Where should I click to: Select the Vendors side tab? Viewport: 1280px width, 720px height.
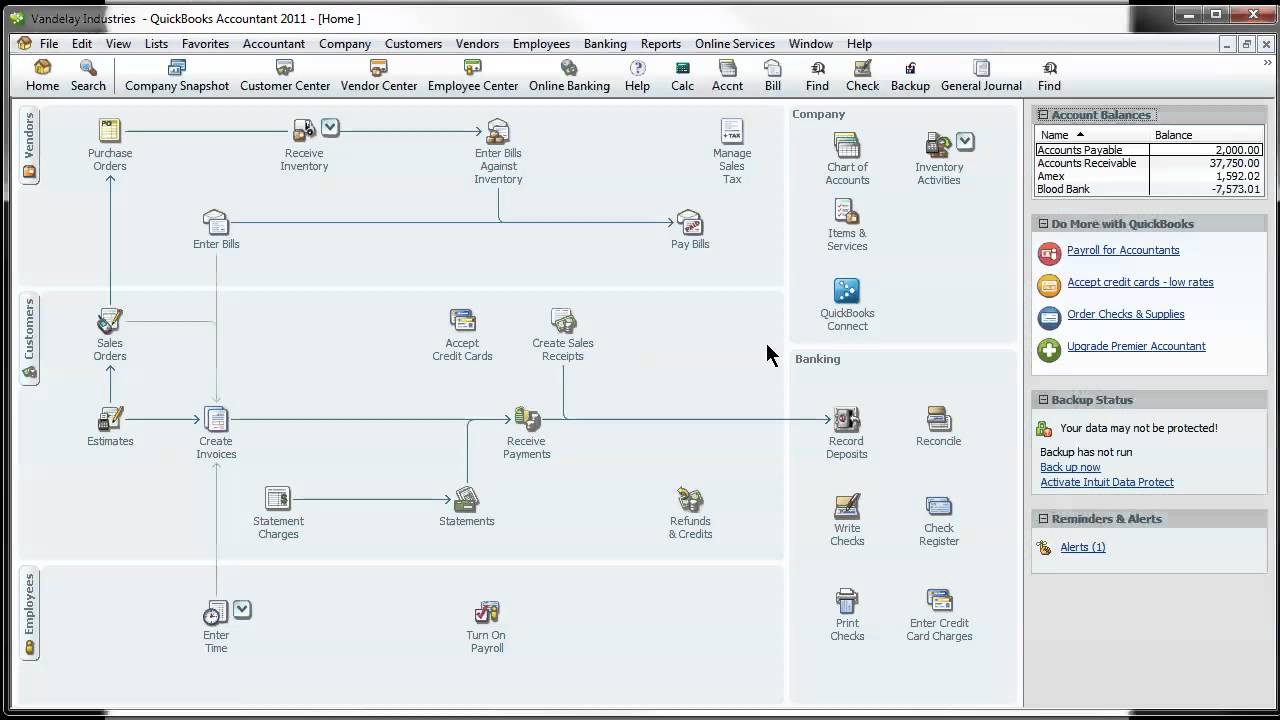(29, 146)
